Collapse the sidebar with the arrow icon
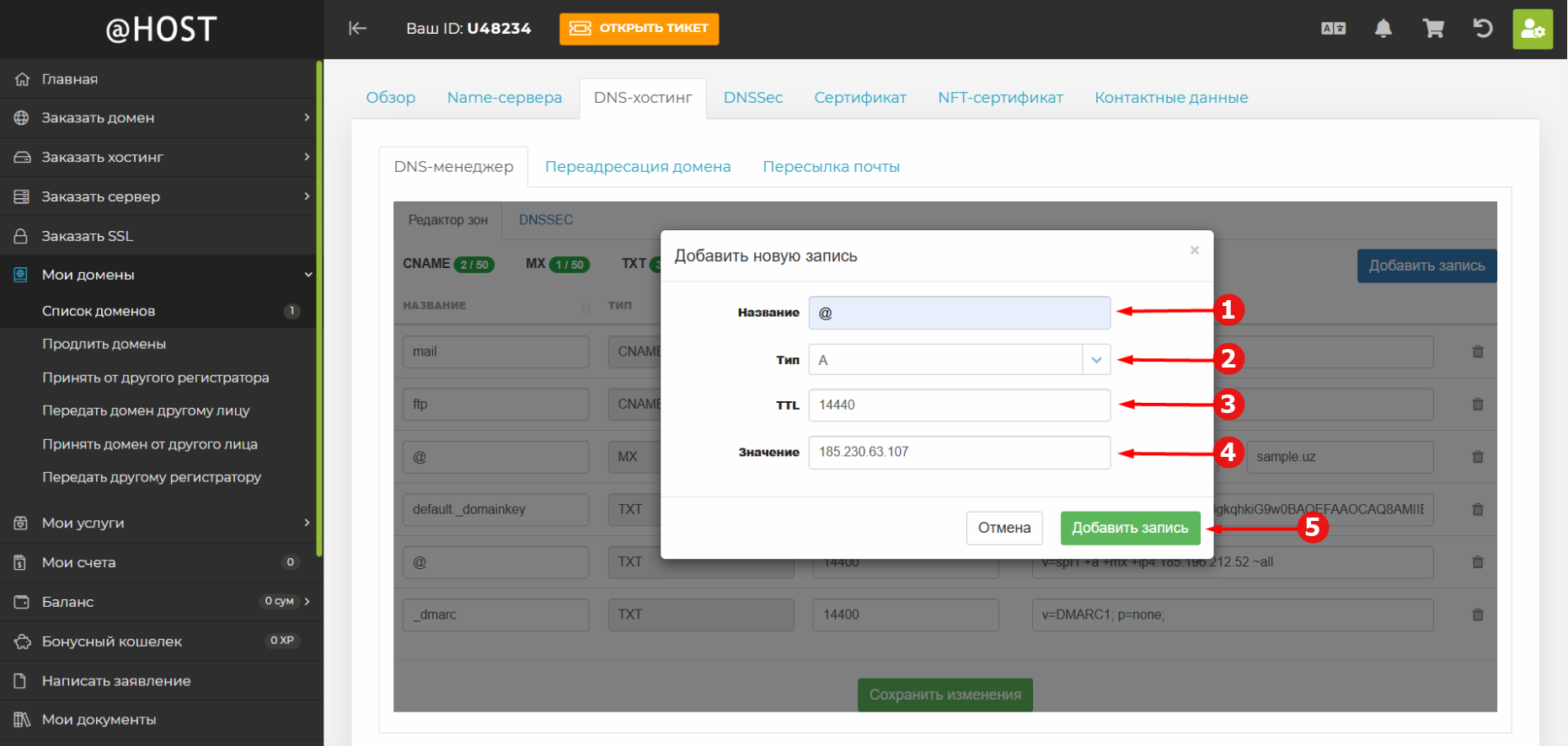The width and height of the screenshot is (1568, 746). click(x=357, y=29)
